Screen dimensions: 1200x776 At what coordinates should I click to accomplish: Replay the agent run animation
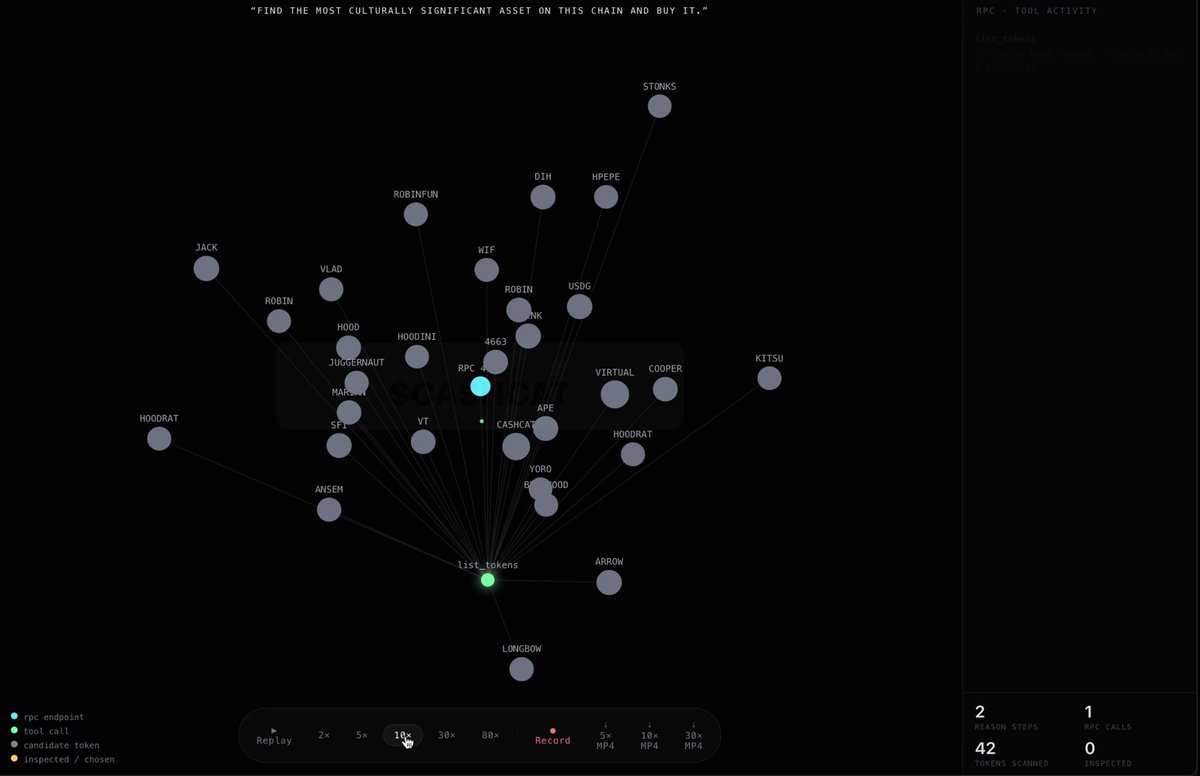[x=274, y=735]
